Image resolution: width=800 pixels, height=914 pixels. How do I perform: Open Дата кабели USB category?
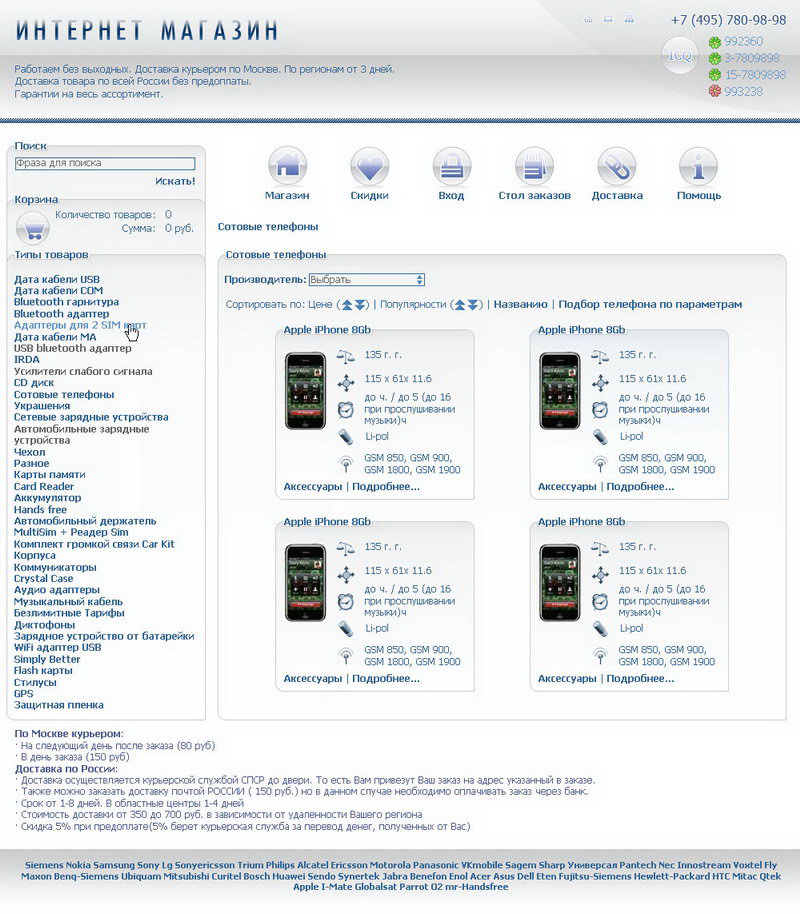(x=57, y=279)
